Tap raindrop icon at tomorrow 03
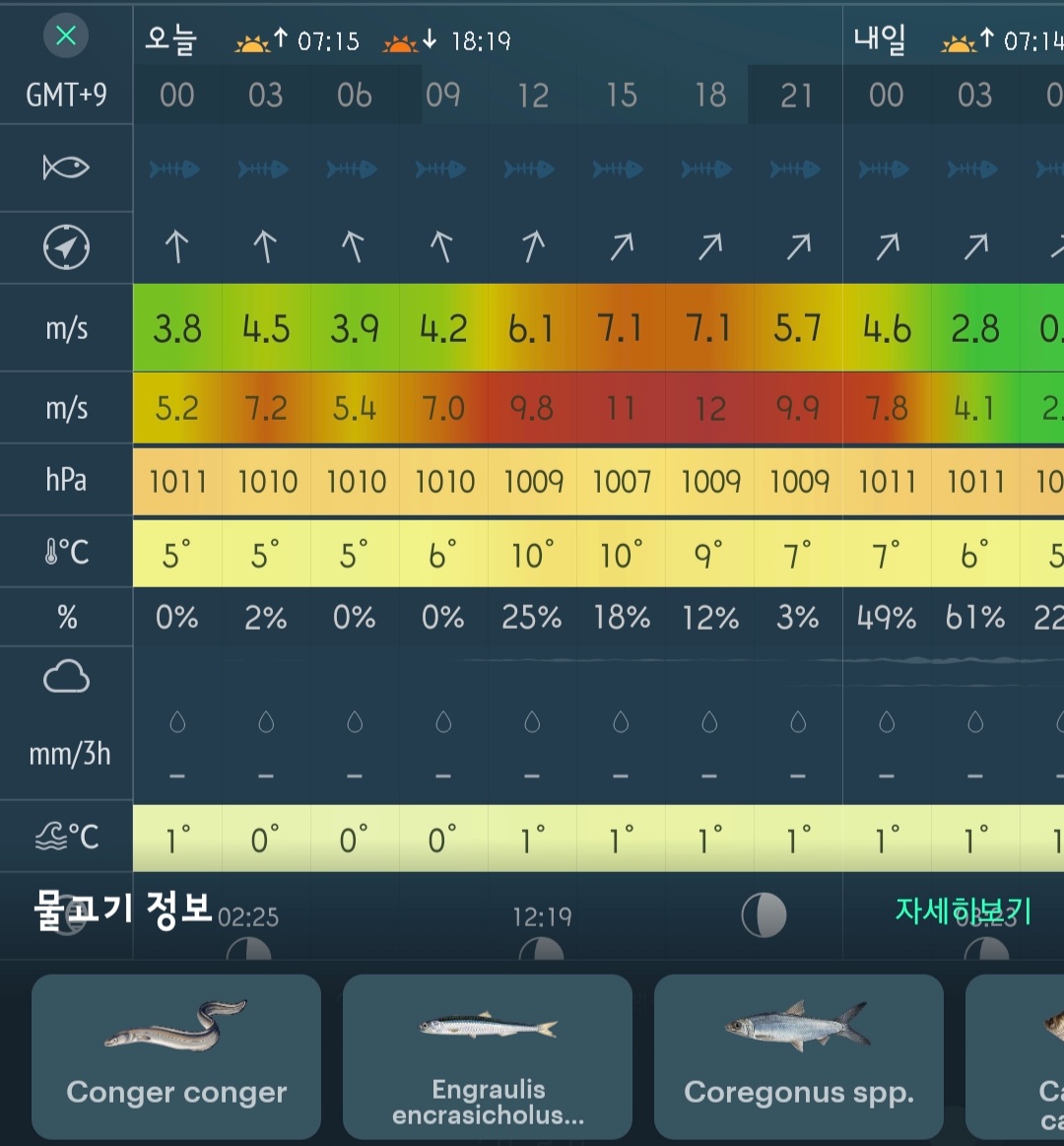The height and width of the screenshot is (1146, 1064). (975, 722)
